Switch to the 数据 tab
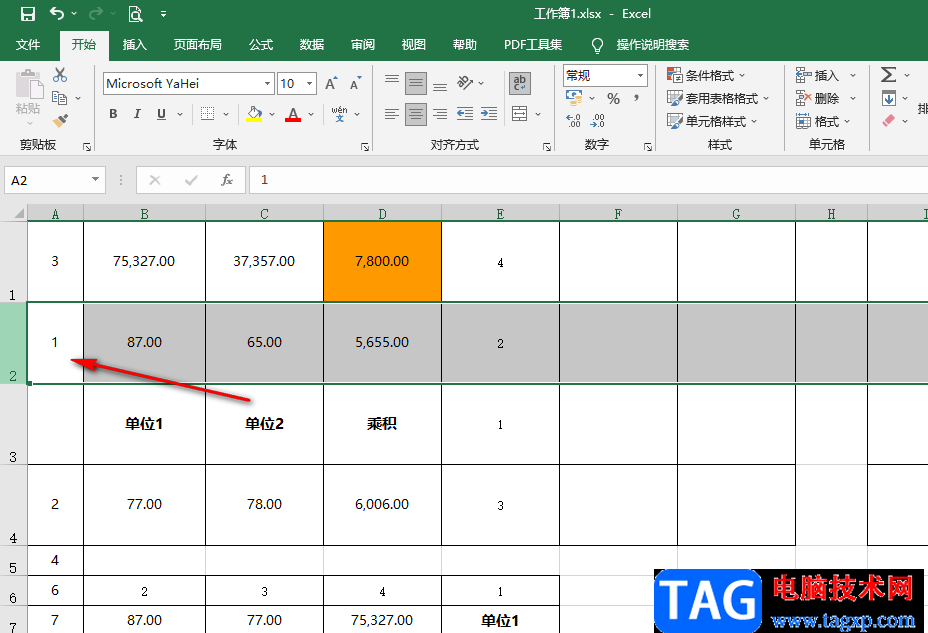Image resolution: width=928 pixels, height=633 pixels. pyautogui.click(x=311, y=44)
